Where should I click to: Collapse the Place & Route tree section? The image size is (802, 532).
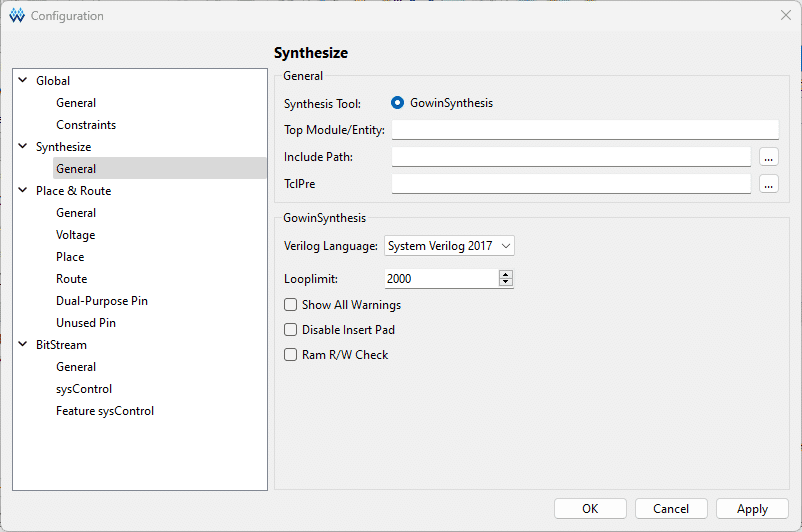click(22, 191)
